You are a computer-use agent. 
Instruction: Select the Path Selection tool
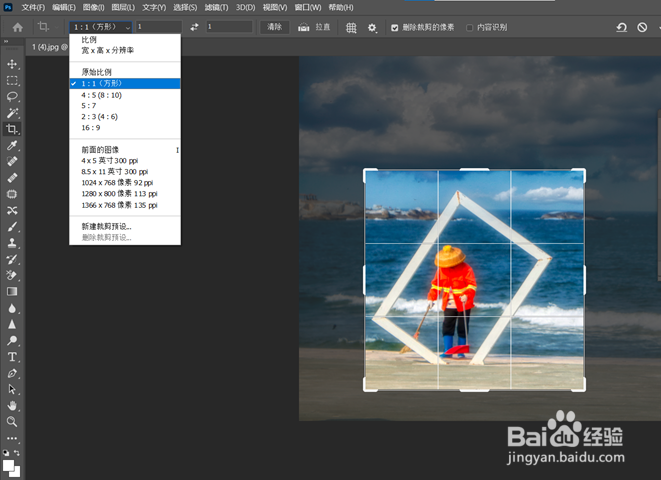tap(12, 389)
